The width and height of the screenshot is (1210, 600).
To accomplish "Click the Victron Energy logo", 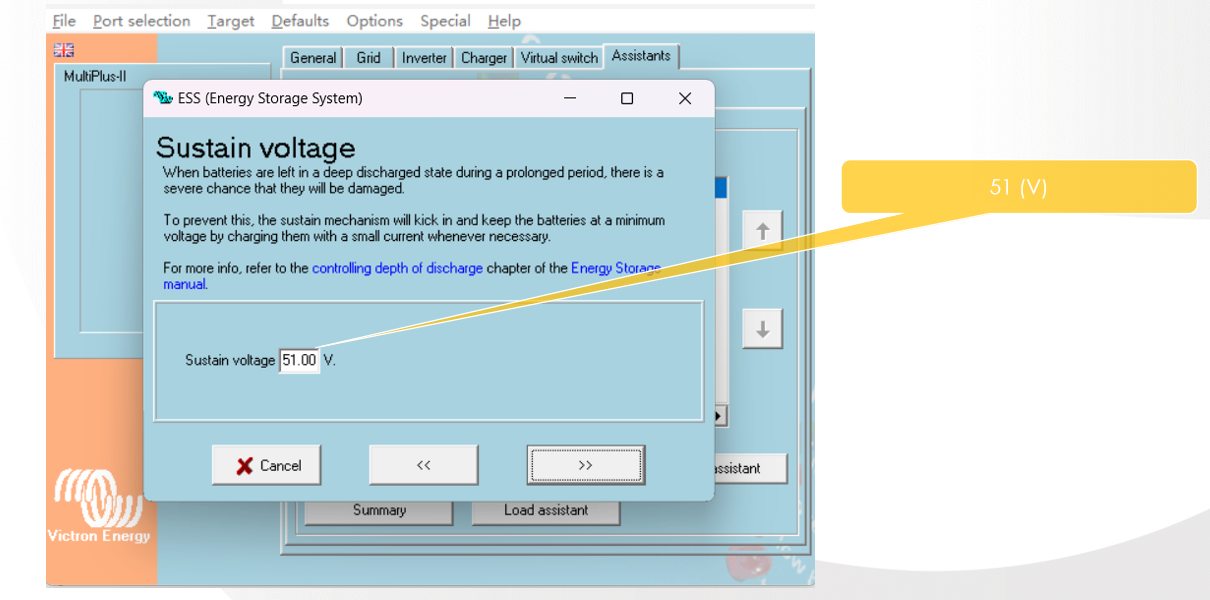I will coord(99,505).
